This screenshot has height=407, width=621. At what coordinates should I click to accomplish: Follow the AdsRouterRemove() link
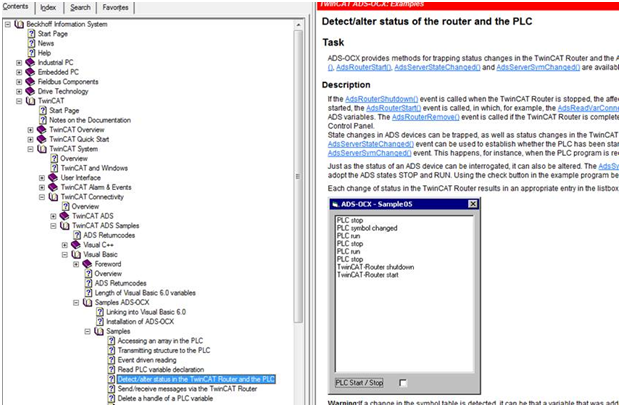pos(425,117)
